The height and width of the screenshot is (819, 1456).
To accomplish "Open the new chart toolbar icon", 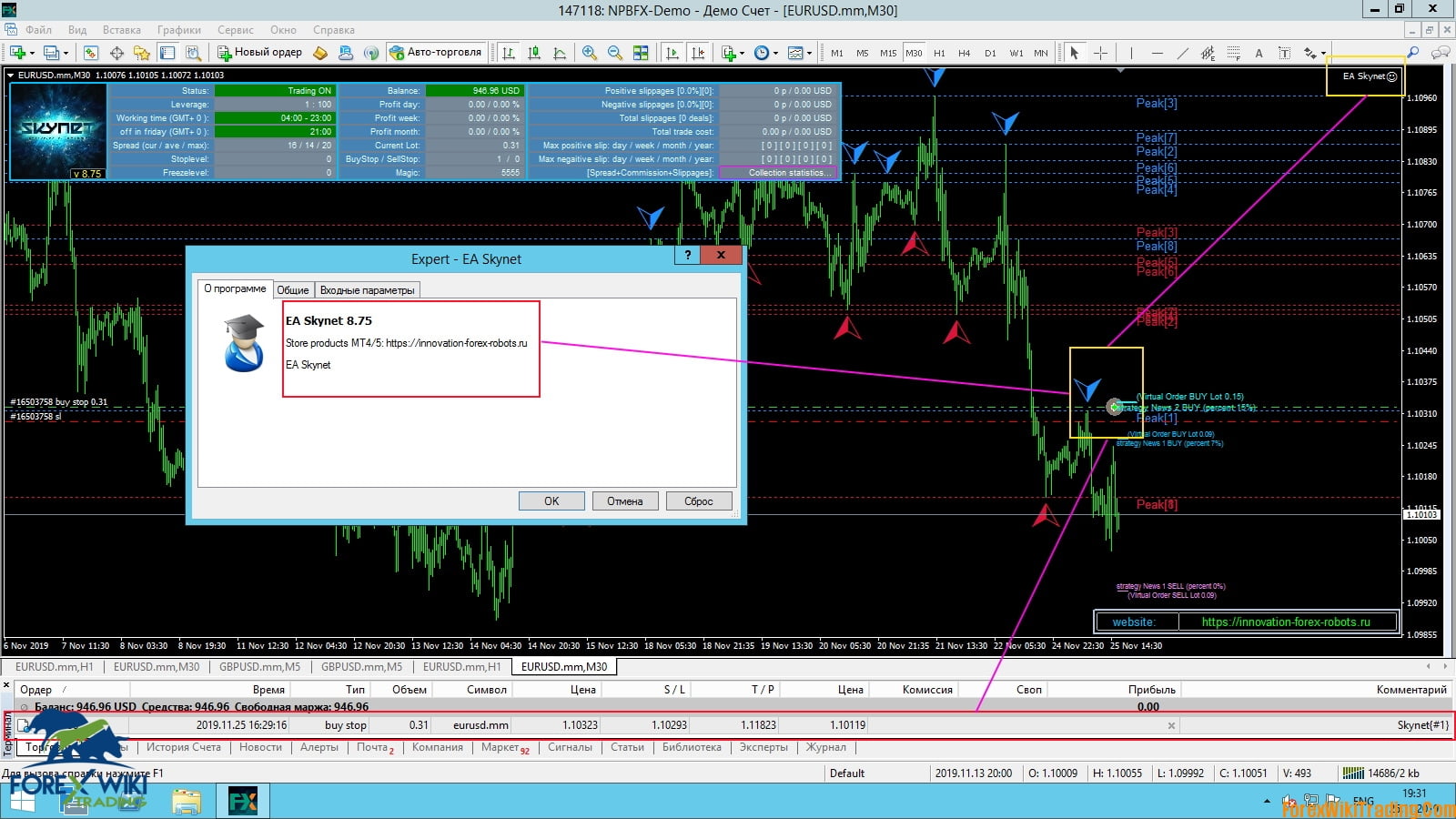I will [18, 53].
